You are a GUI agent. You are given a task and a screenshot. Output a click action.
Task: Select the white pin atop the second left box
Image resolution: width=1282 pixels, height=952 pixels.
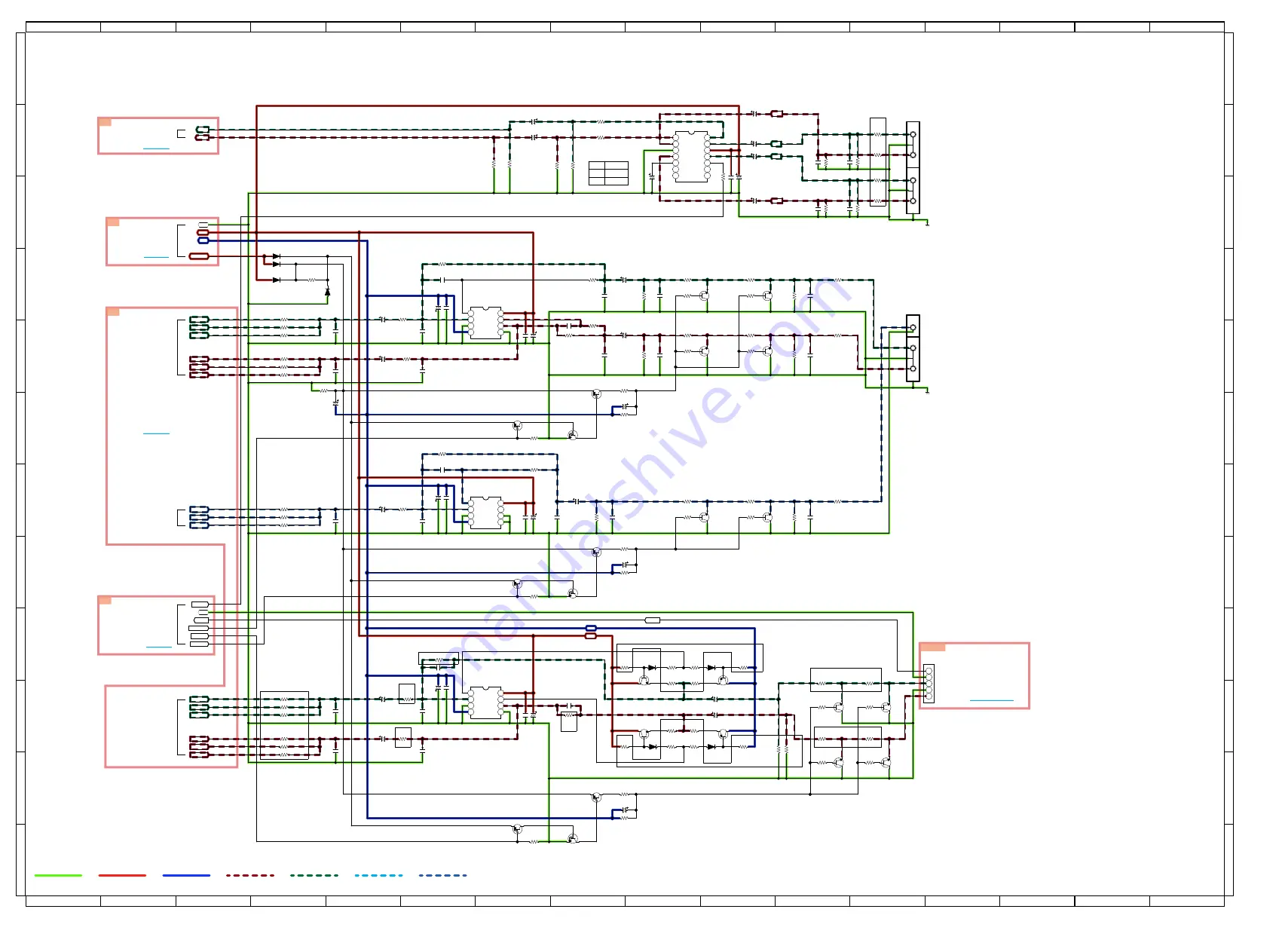click(203, 225)
